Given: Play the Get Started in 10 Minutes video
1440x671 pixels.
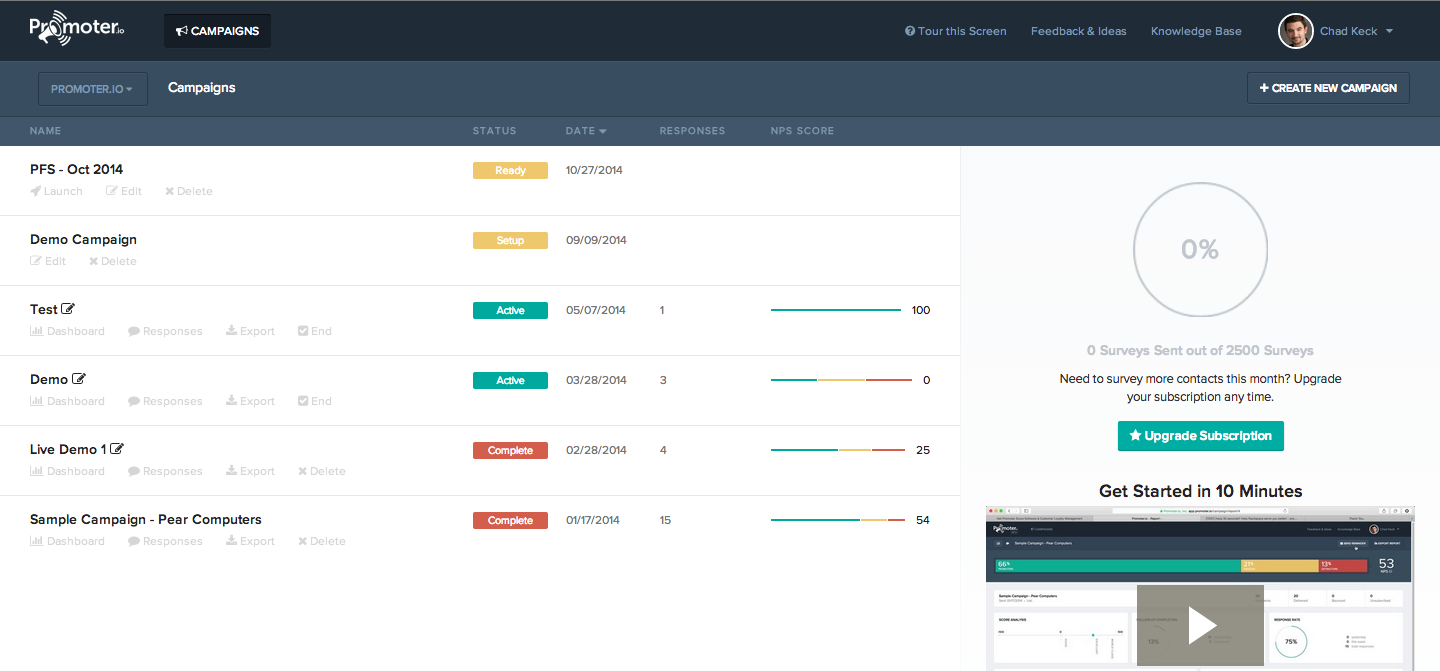Looking at the screenshot, I should 1200,625.
